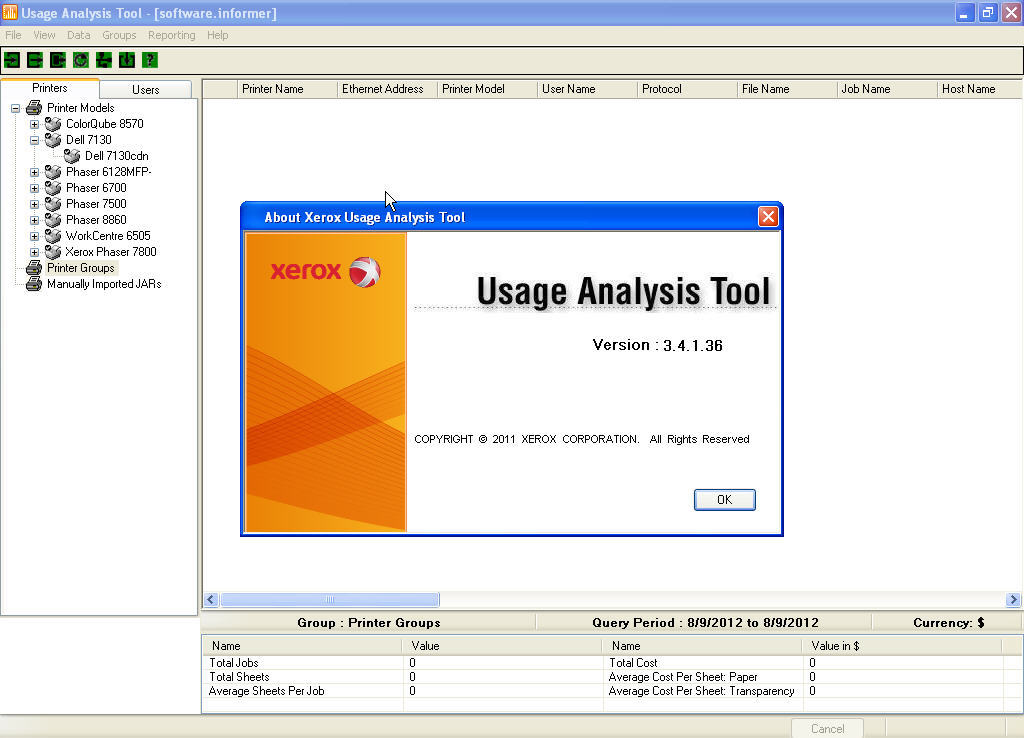Viewport: 1024px width, 738px height.
Task: Click the Phaser 6128MFP- printer icon
Action: coord(53,172)
